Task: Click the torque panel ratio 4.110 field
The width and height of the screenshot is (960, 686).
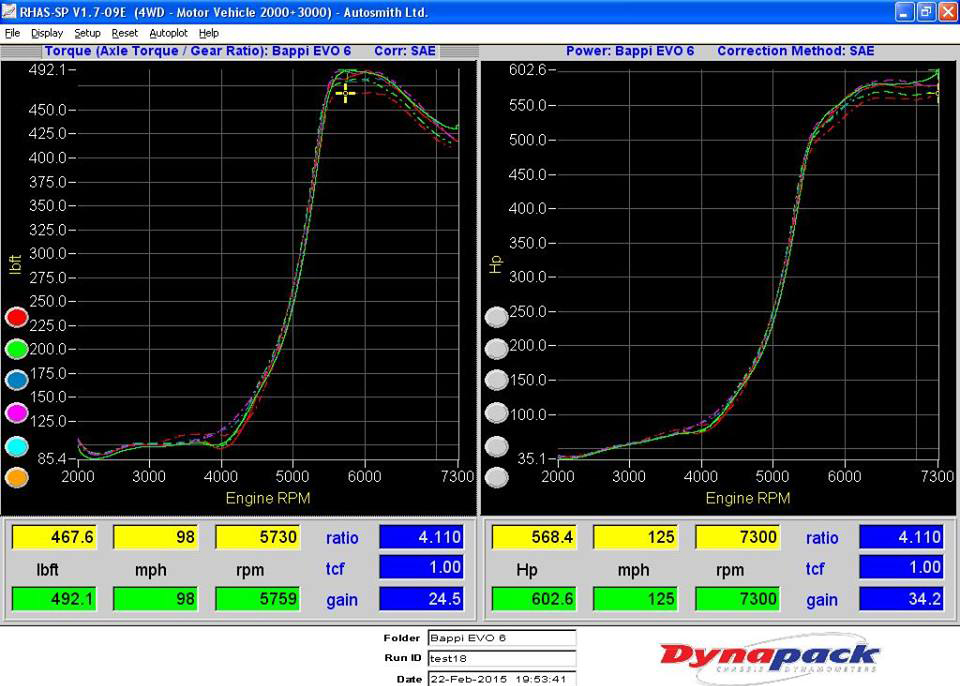Action: (421, 537)
